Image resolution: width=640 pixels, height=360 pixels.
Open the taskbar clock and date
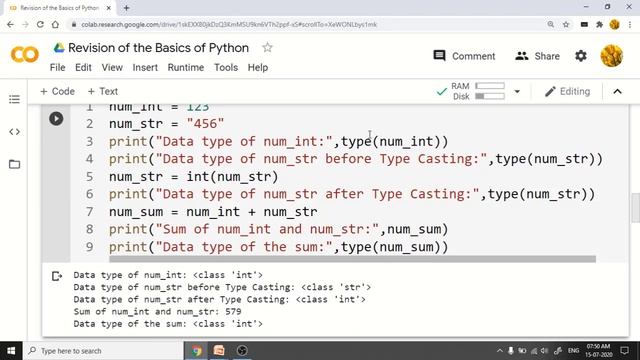point(599,351)
